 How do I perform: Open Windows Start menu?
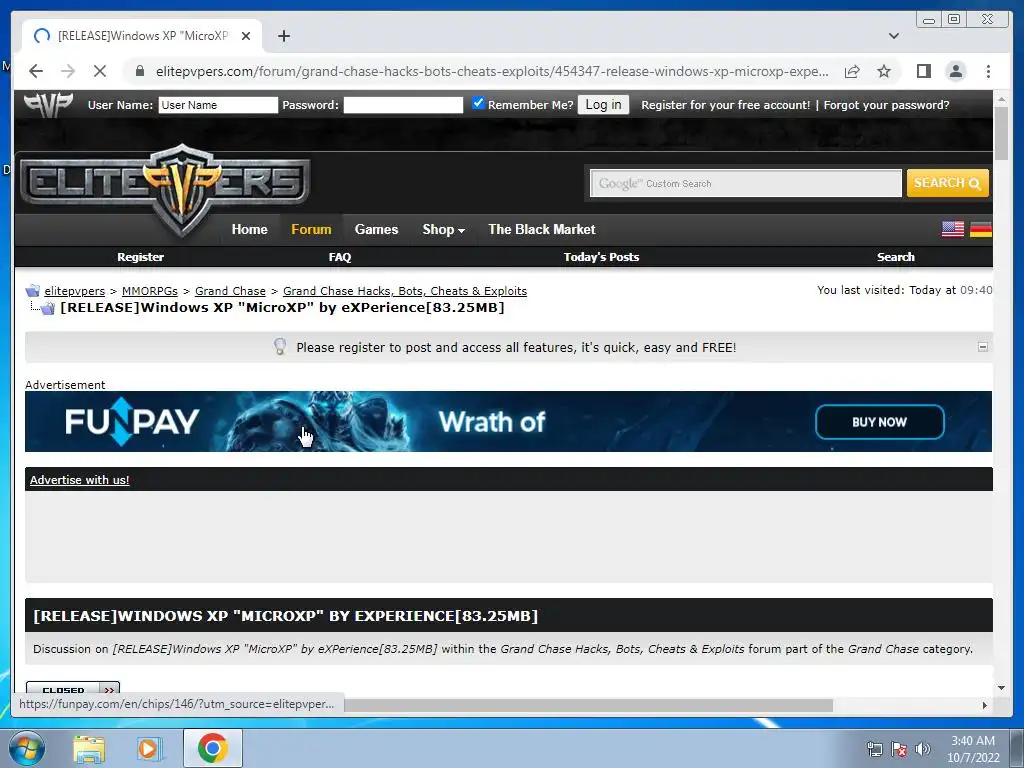click(x=27, y=748)
